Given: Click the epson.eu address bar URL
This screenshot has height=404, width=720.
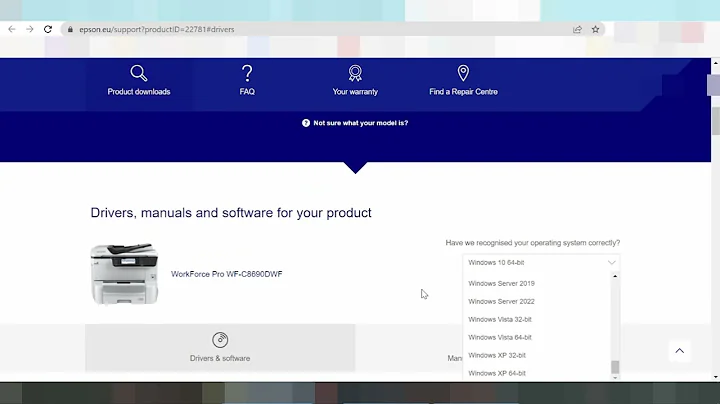Looking at the screenshot, I should (x=157, y=29).
